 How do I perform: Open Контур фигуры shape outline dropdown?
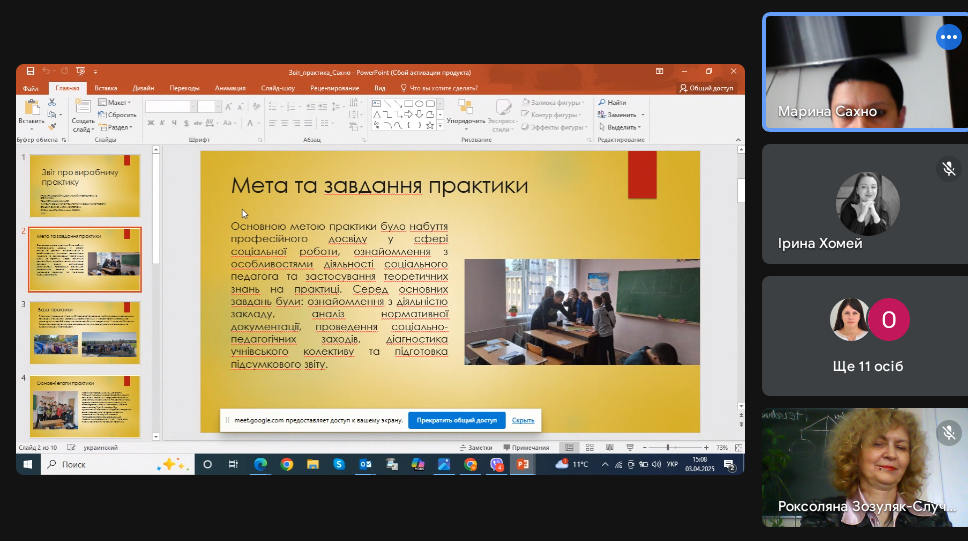click(x=551, y=115)
